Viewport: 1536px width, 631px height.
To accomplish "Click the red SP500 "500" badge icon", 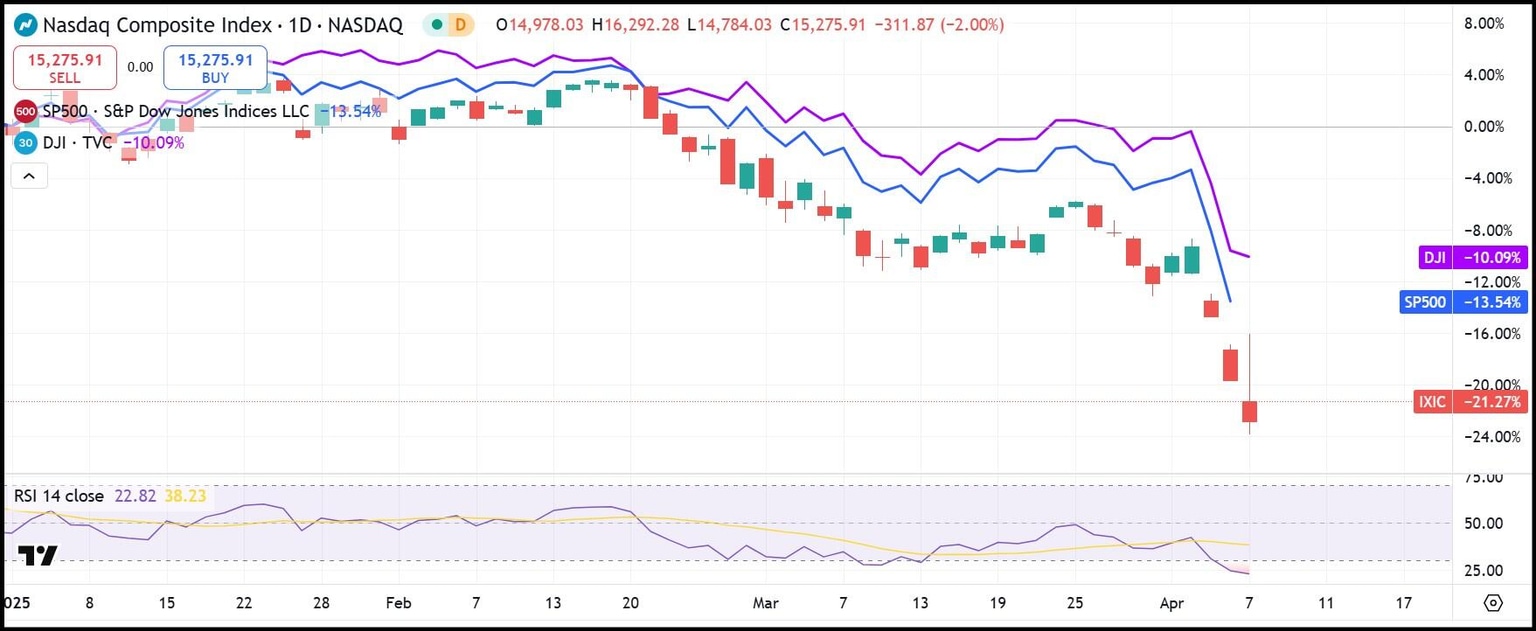I will (x=25, y=112).
